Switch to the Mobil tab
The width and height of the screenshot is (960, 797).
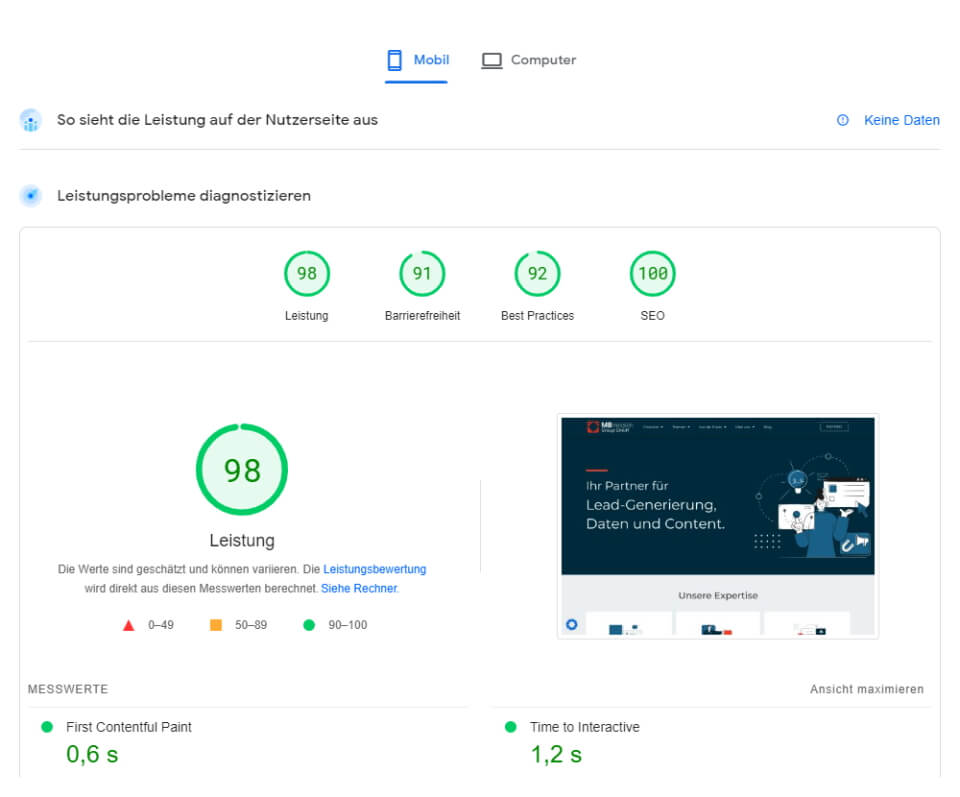[417, 60]
